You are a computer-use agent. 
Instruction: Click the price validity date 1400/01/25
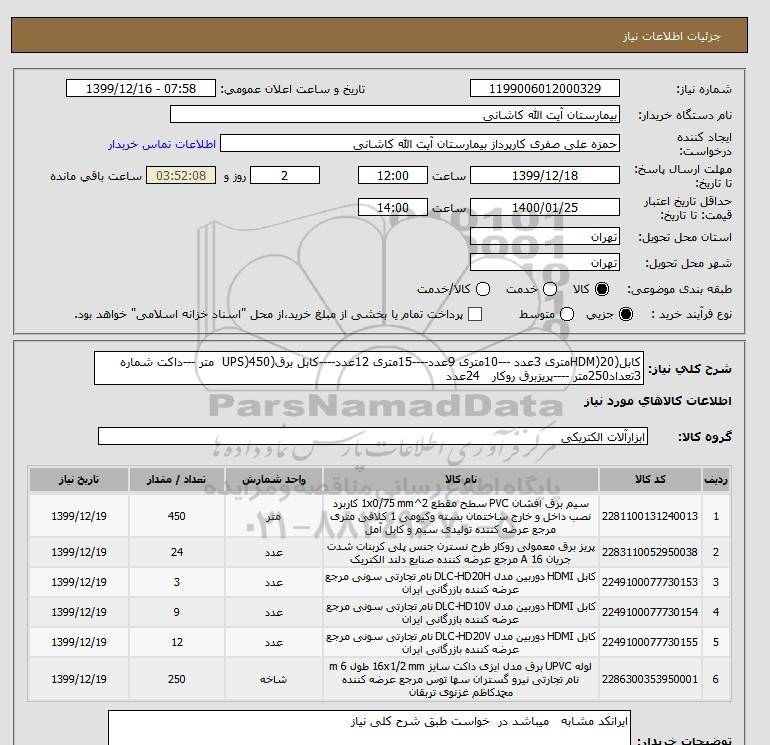pos(545,207)
